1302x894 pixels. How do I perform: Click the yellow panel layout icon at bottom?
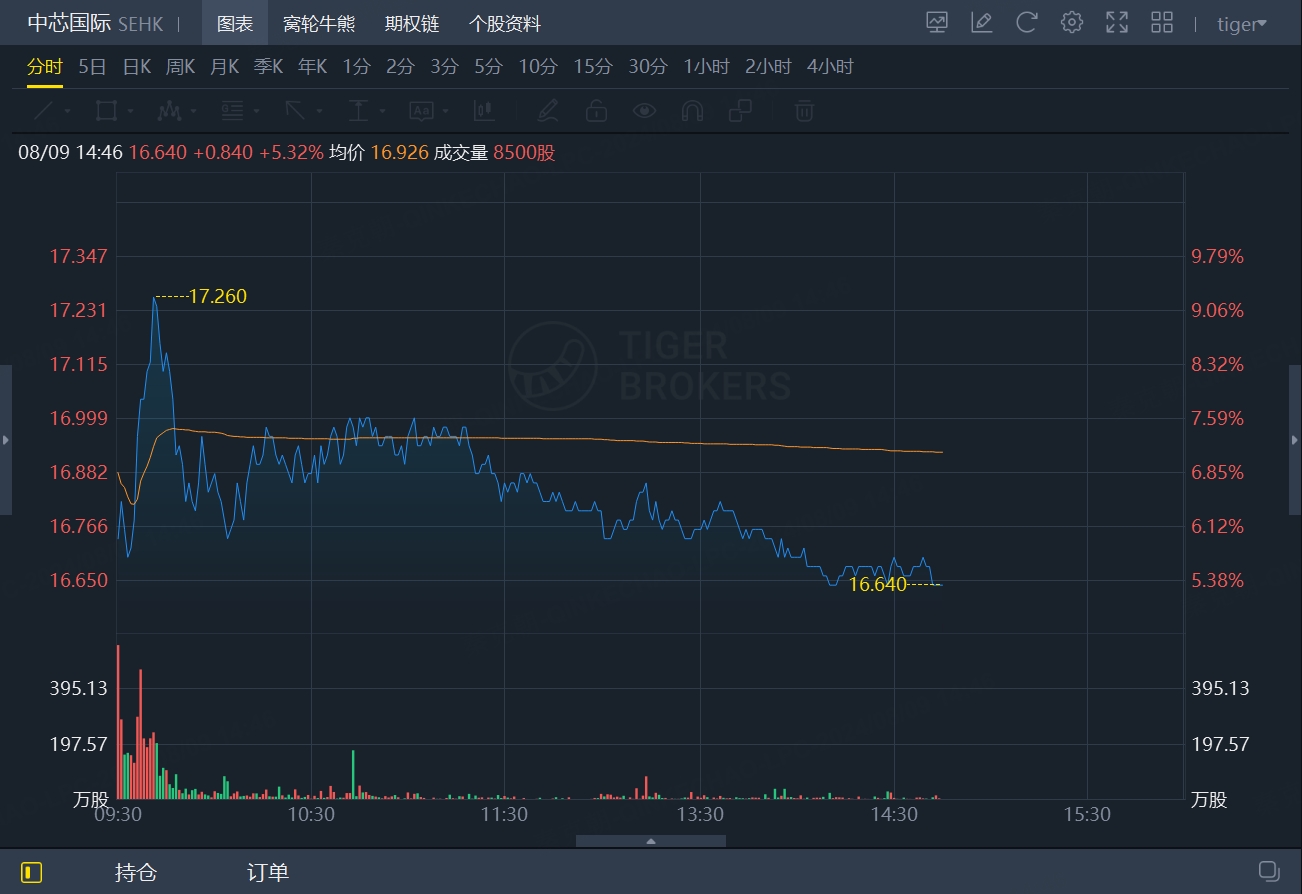32,872
